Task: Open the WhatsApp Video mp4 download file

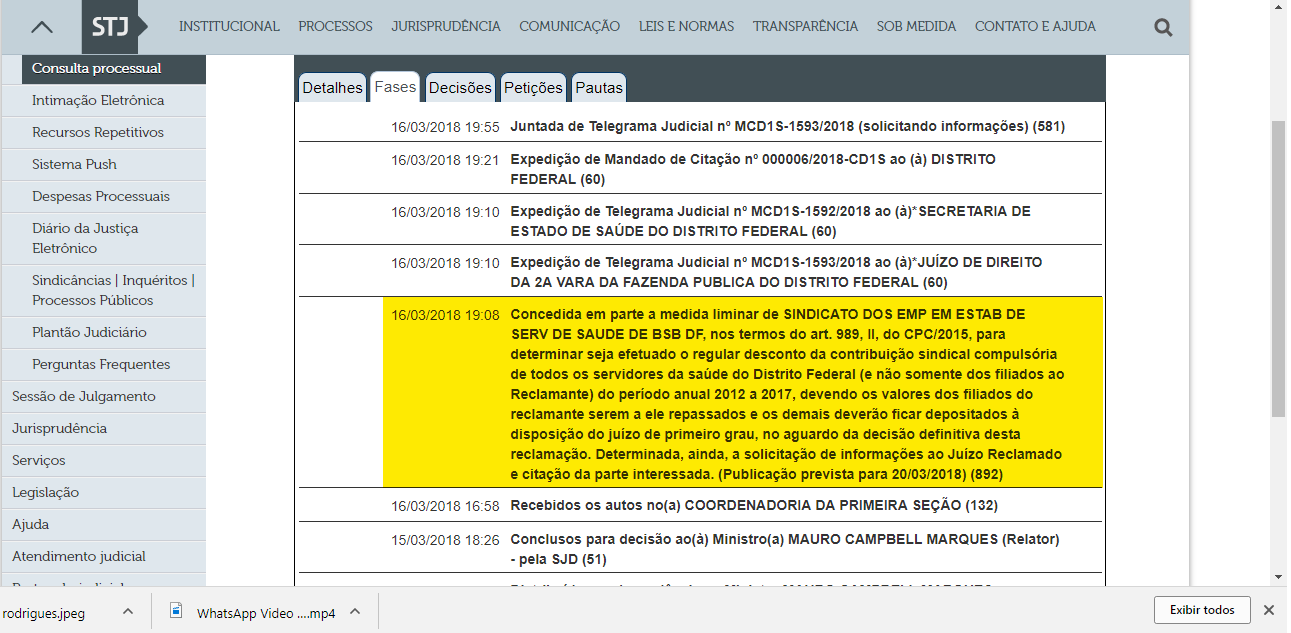Action: 265,613
